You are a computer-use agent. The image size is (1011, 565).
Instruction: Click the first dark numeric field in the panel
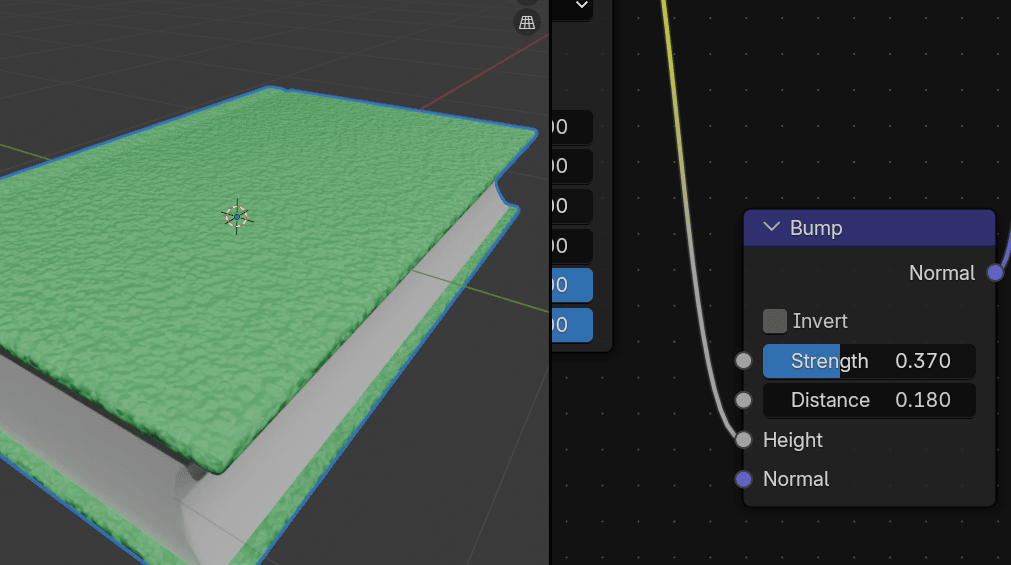[x=572, y=127]
